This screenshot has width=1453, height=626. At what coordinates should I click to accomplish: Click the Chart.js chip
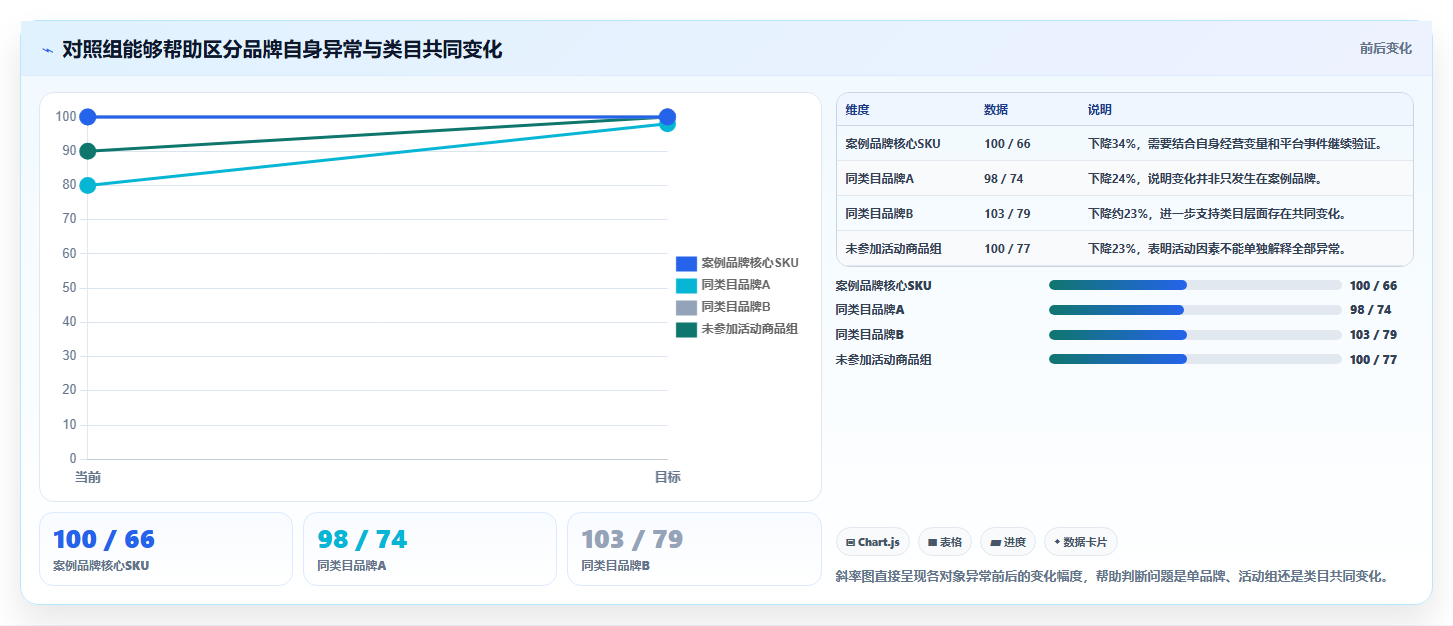click(872, 542)
